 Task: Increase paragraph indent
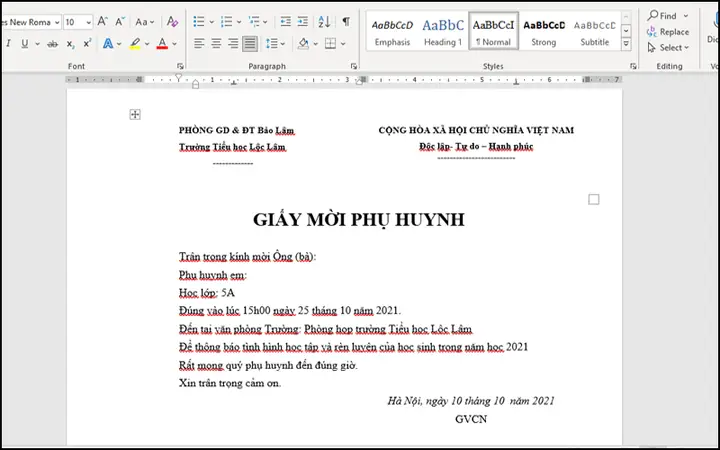303,22
